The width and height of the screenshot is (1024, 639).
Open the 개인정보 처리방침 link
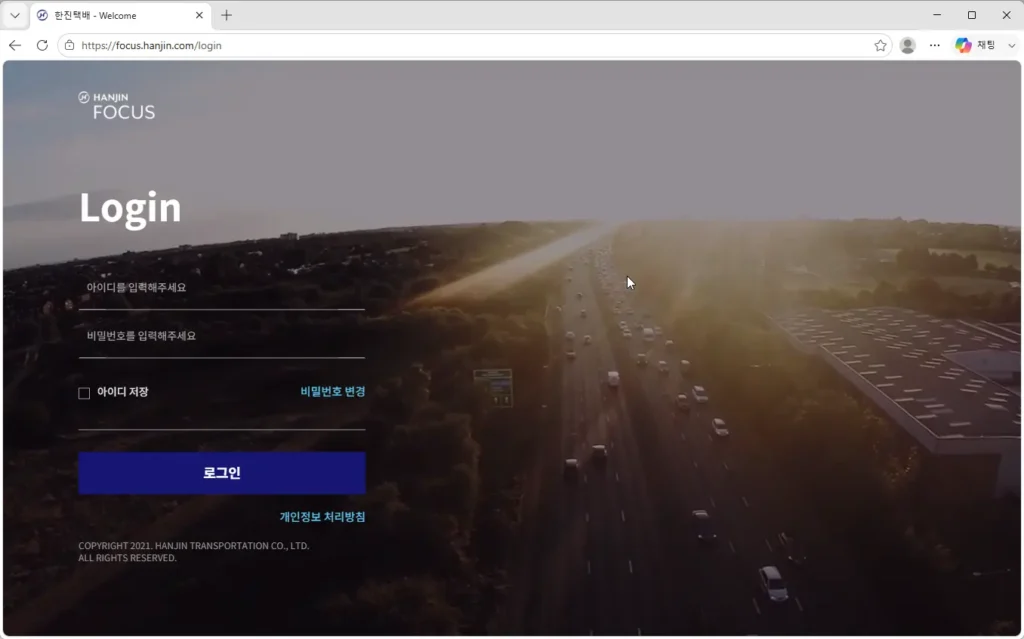click(x=323, y=517)
